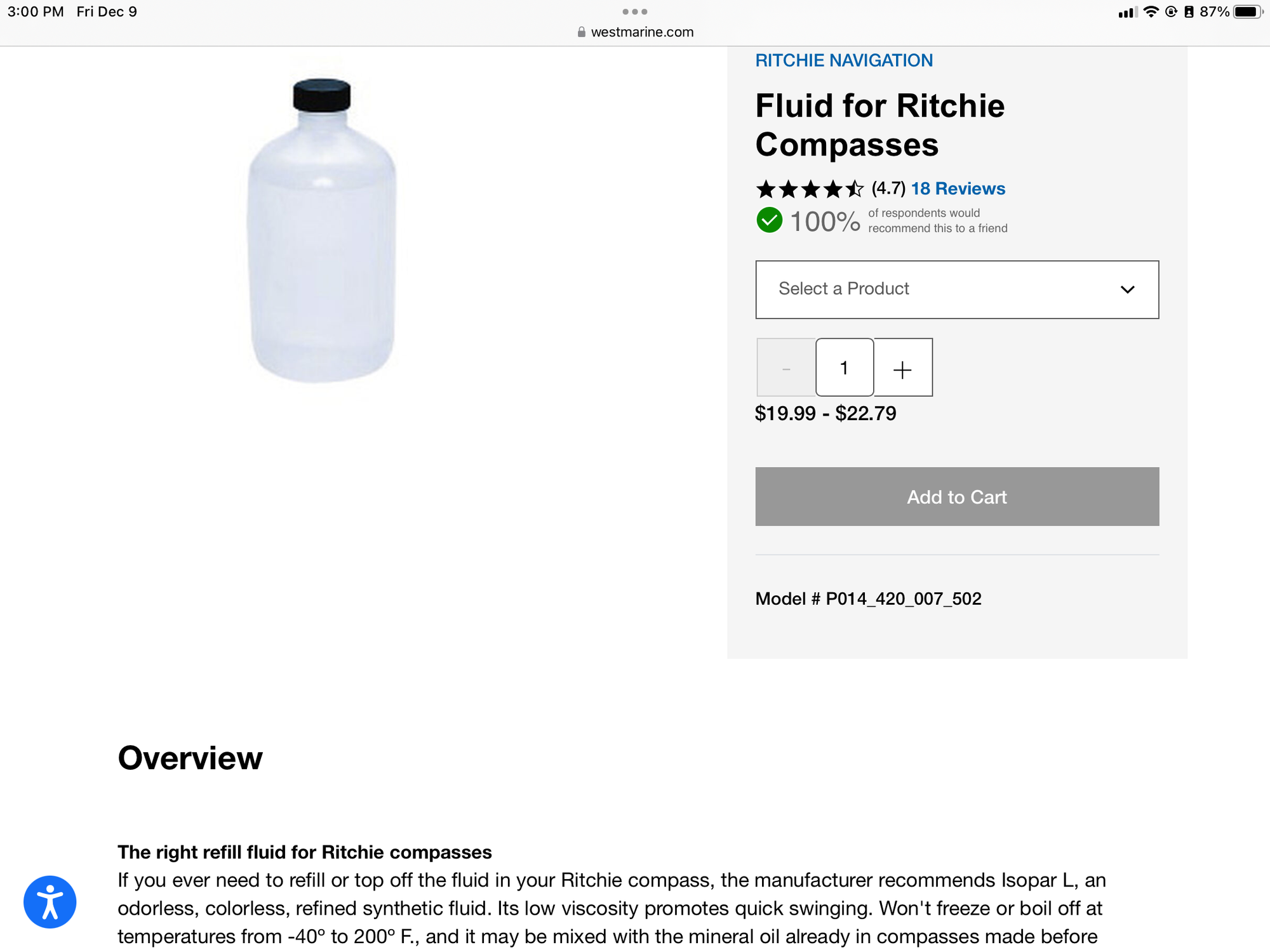Image resolution: width=1270 pixels, height=952 pixels.
Task: Tap the green recommendation checkmark icon
Action: (769, 220)
